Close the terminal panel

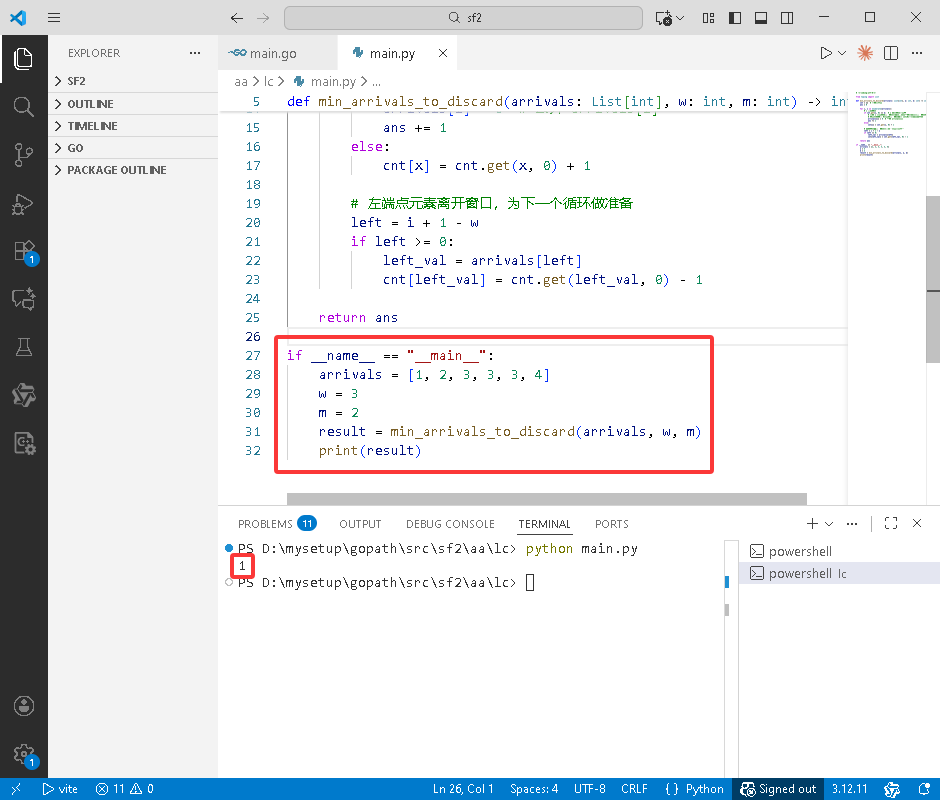[x=917, y=524]
